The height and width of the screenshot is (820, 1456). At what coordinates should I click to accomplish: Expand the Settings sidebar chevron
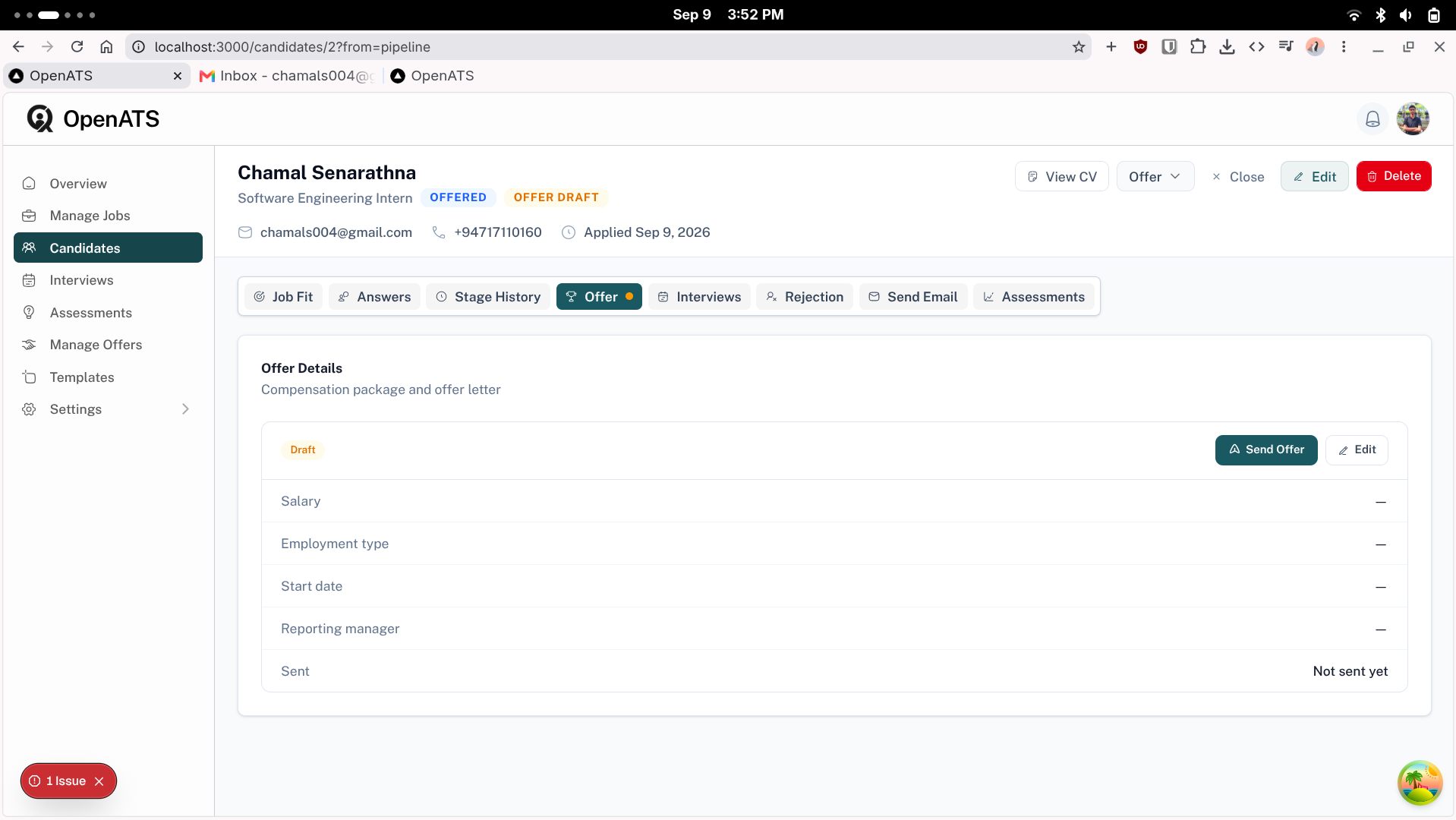[185, 409]
